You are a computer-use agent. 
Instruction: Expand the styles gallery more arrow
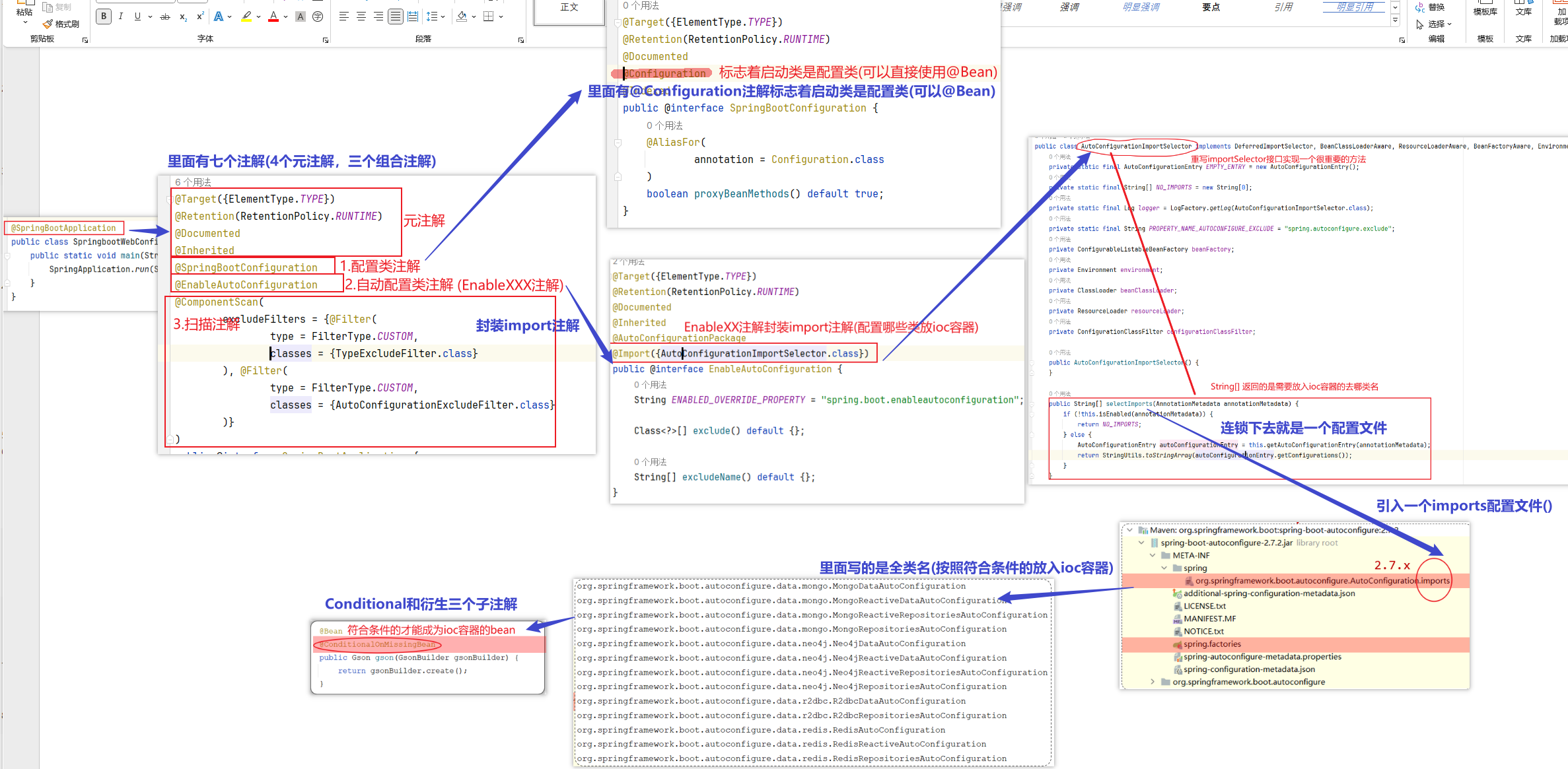pos(1395,21)
